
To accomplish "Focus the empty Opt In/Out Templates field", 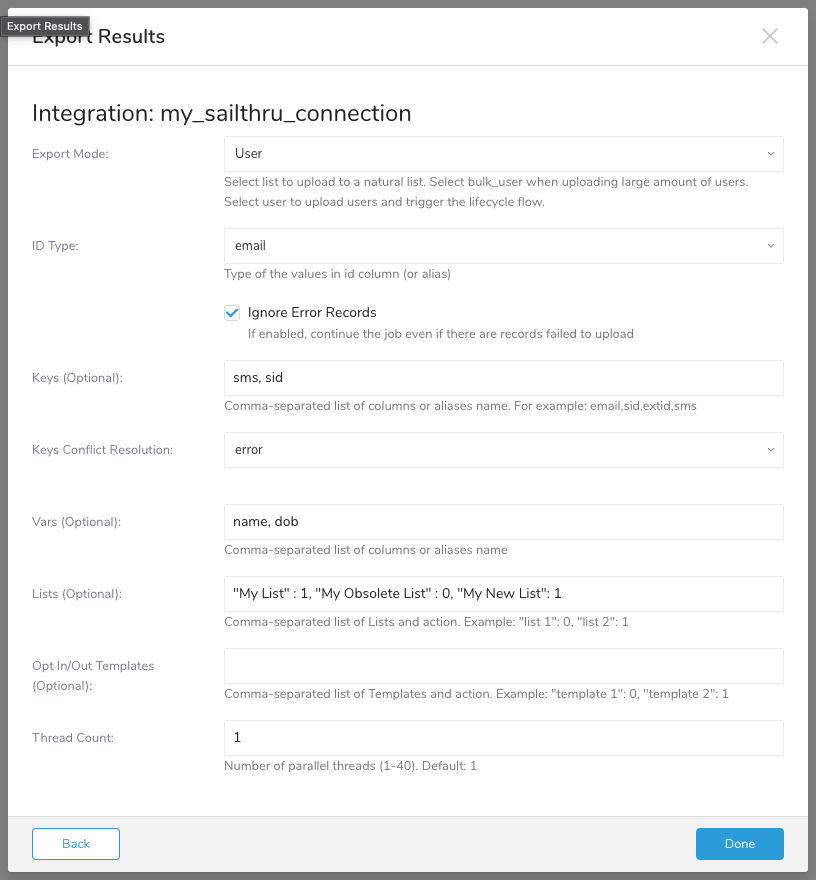I will click(x=503, y=666).
